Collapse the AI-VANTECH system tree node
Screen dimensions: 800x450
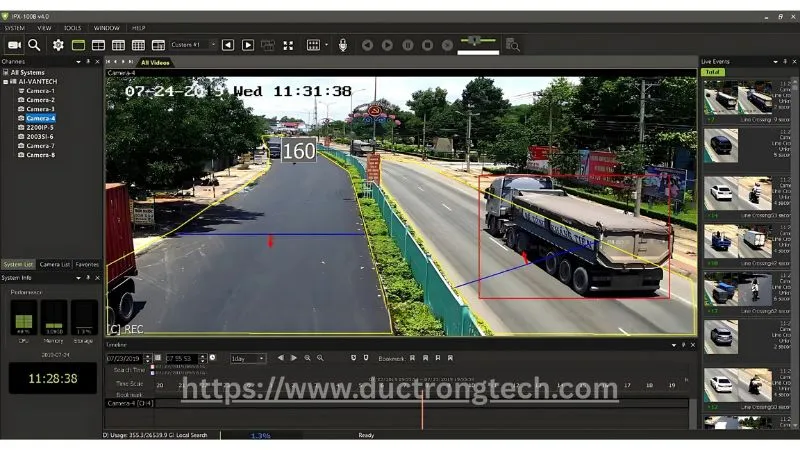5,81
